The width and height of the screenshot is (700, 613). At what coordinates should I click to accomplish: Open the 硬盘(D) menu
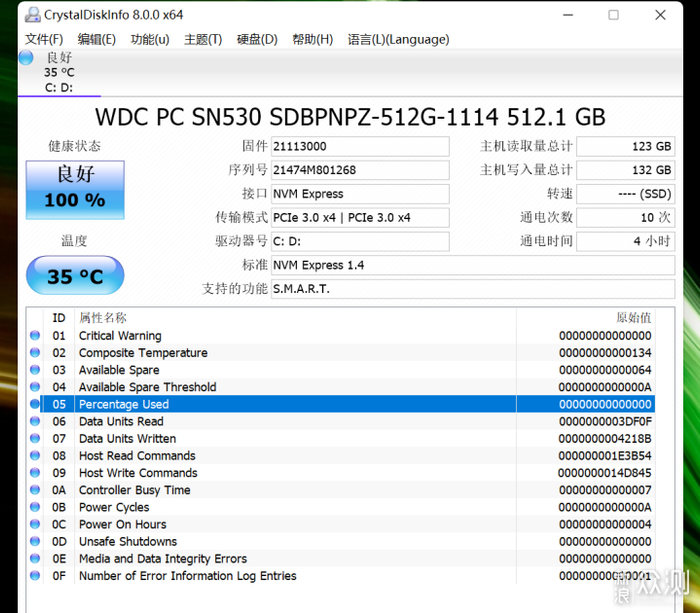click(x=257, y=39)
